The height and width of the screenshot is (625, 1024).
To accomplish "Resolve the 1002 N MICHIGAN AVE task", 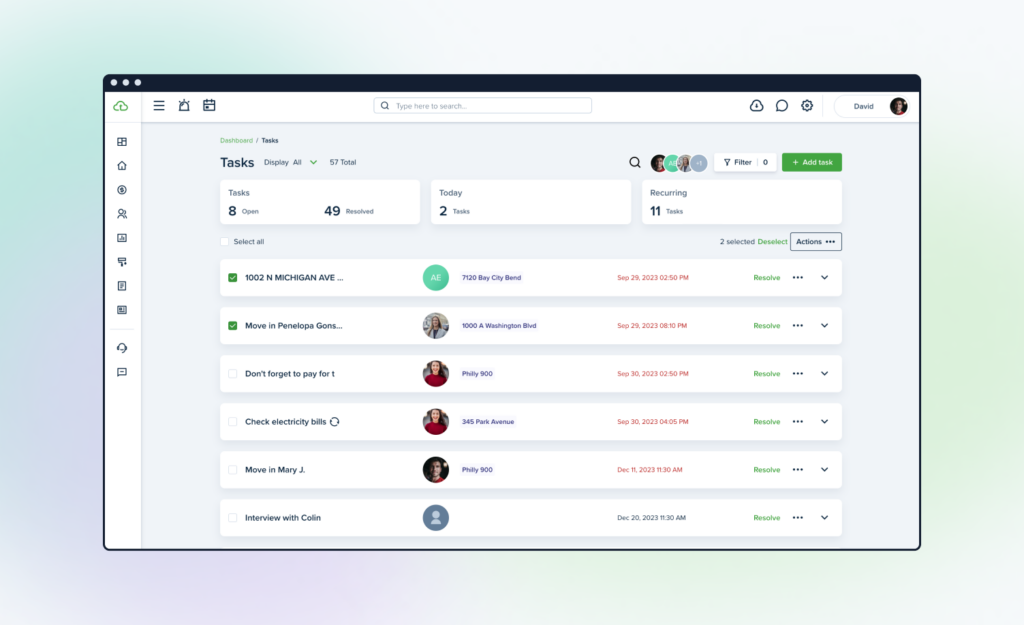I will pos(767,278).
